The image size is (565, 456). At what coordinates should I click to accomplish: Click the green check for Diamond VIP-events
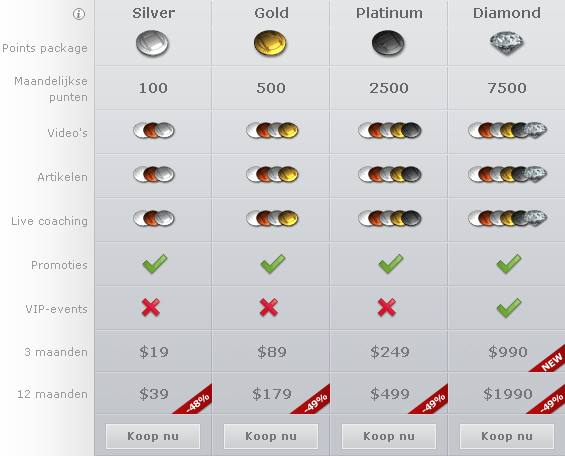pos(509,308)
